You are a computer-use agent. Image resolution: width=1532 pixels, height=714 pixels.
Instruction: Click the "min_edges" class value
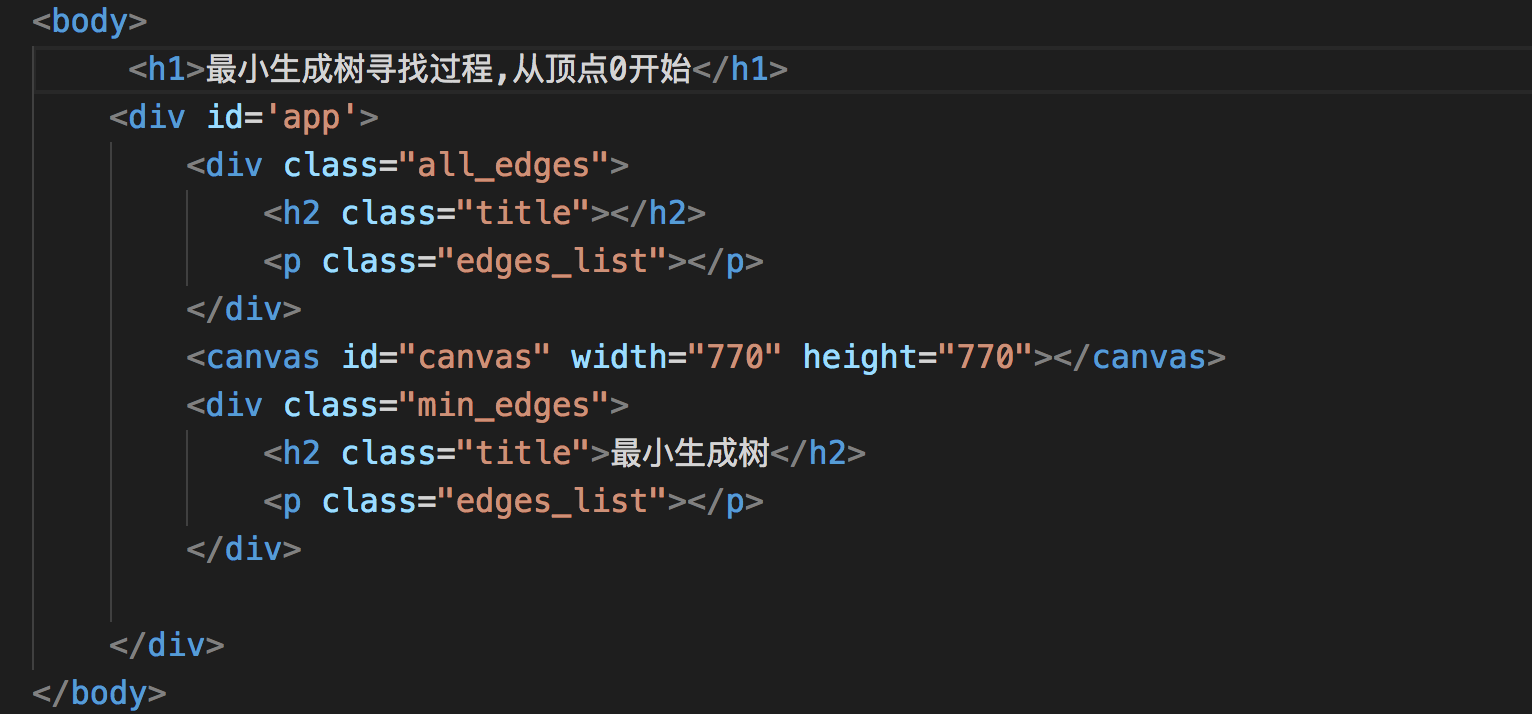click(x=504, y=405)
